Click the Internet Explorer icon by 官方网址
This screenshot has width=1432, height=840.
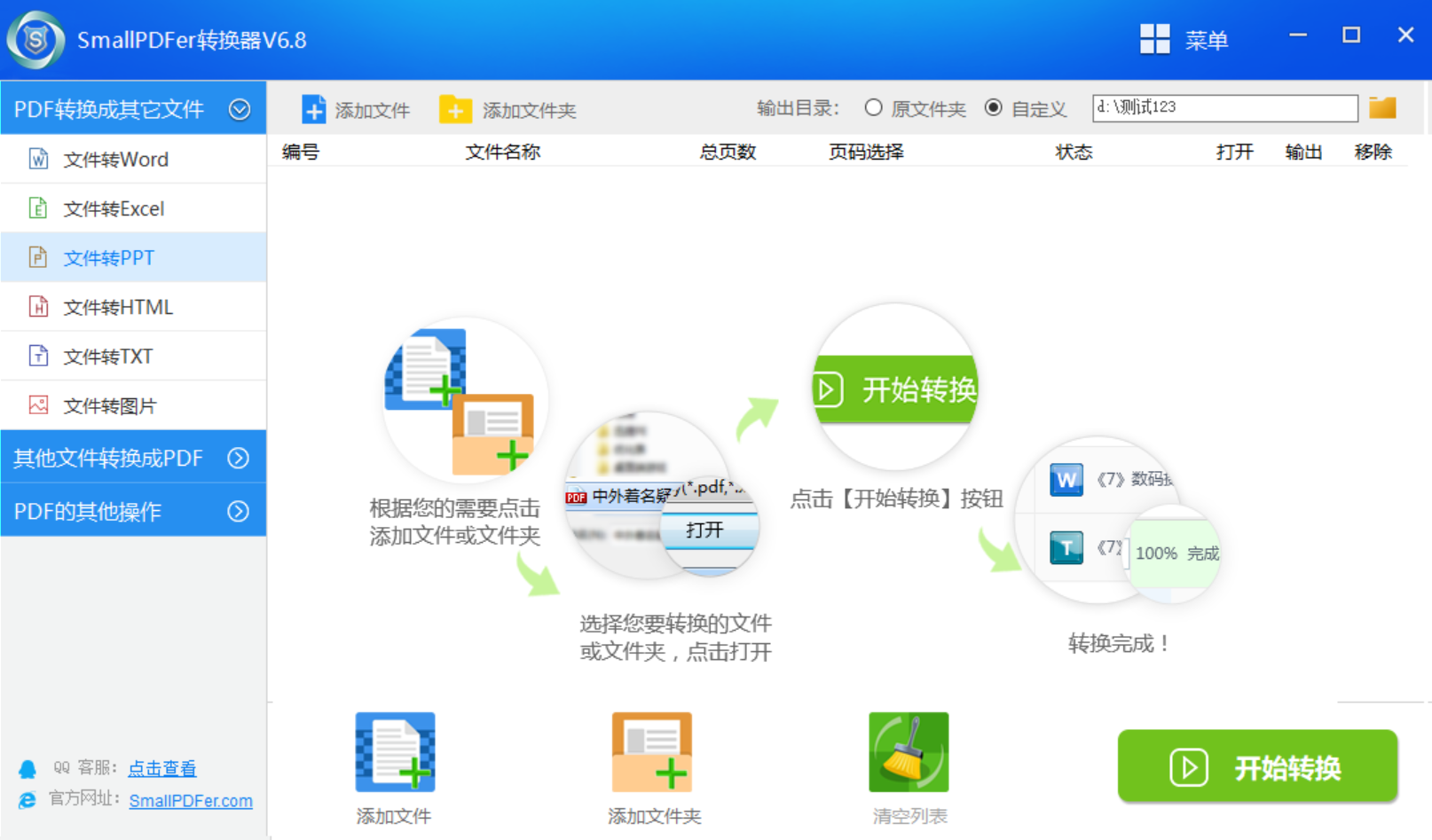click(x=28, y=800)
